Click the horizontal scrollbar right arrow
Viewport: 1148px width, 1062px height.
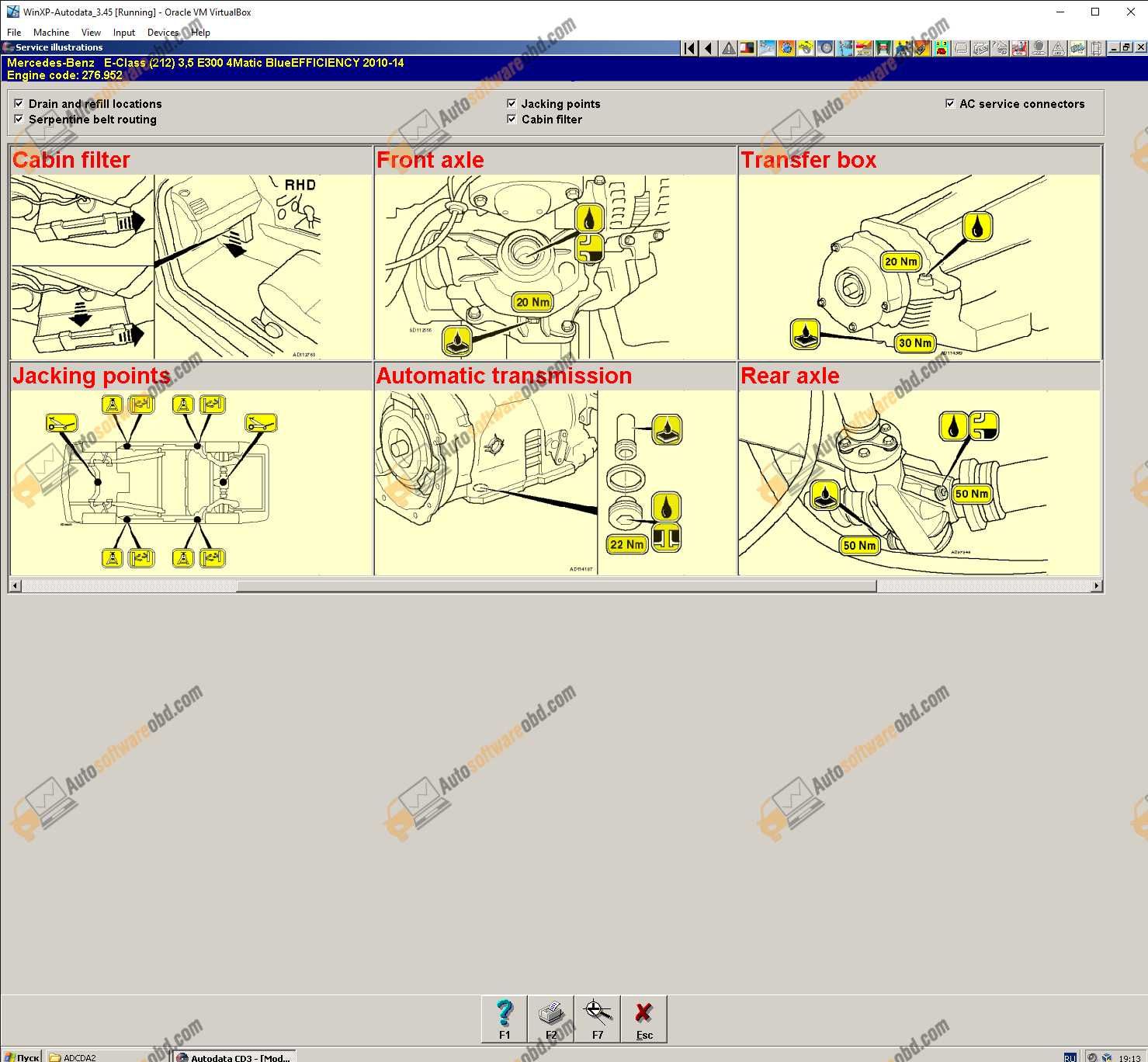(1096, 586)
